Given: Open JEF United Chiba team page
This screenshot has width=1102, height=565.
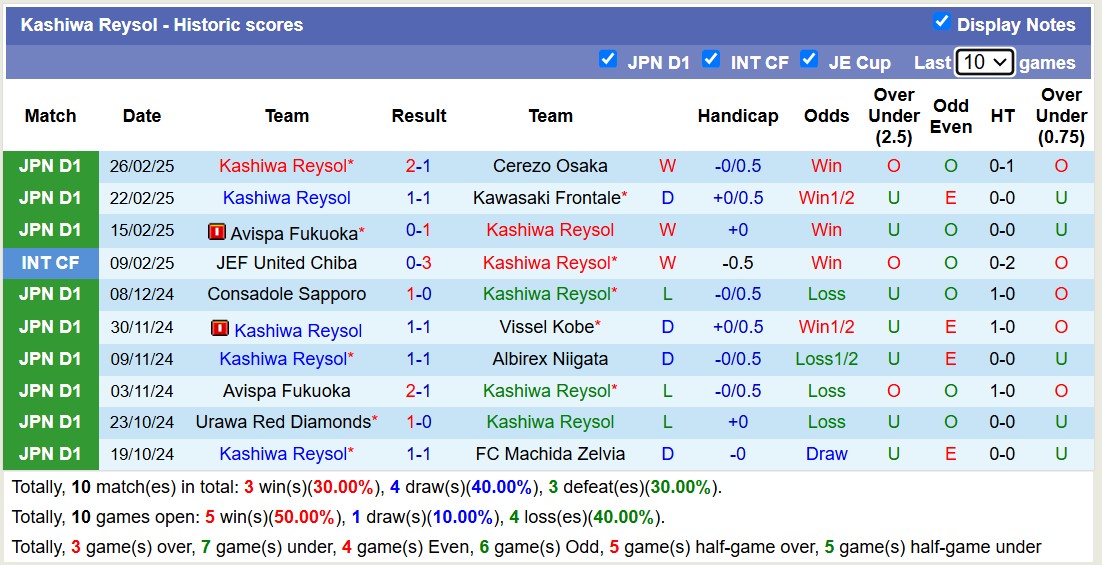Looking at the screenshot, I should point(286,263).
